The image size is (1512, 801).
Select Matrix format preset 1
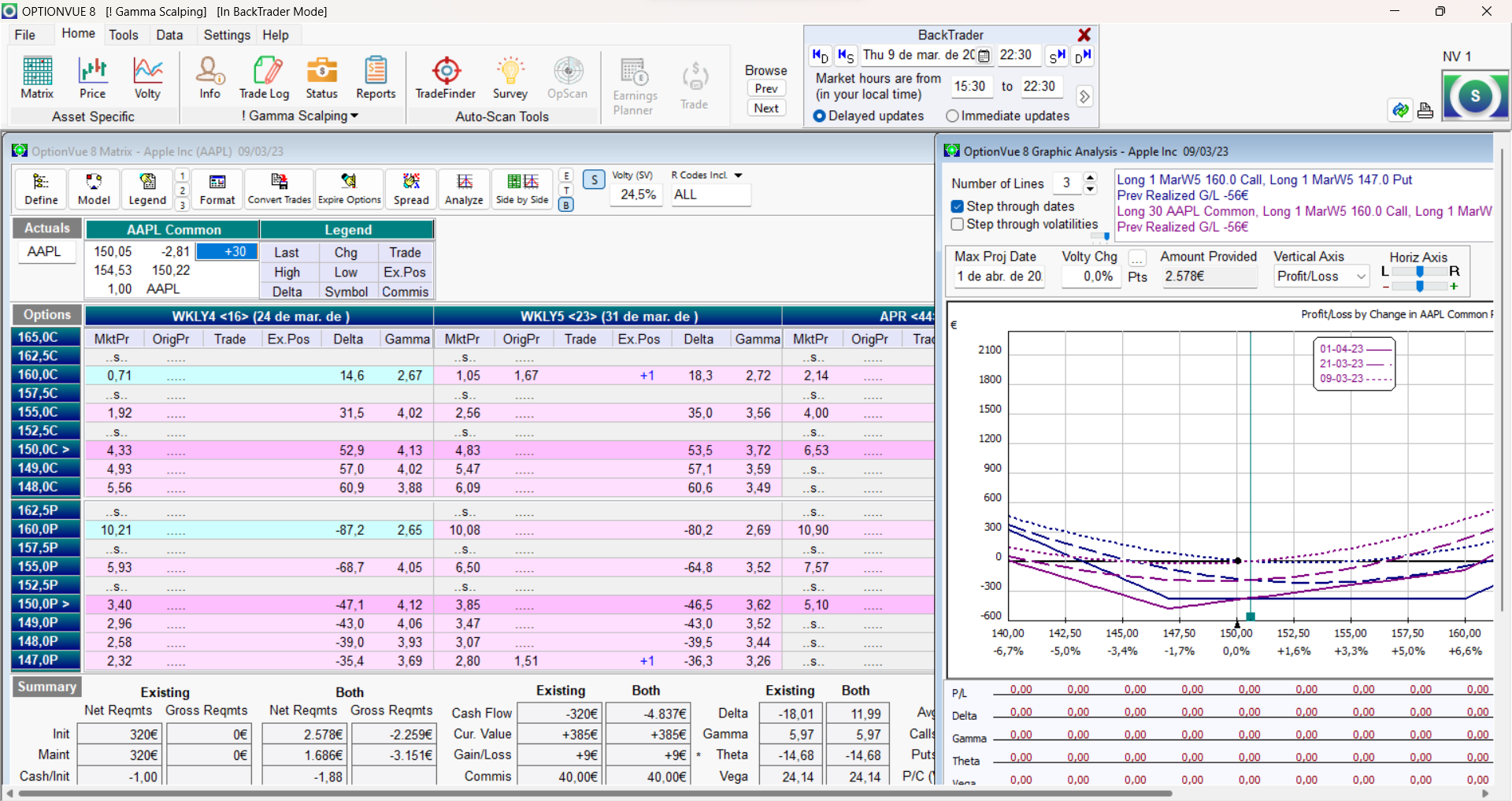point(183,176)
